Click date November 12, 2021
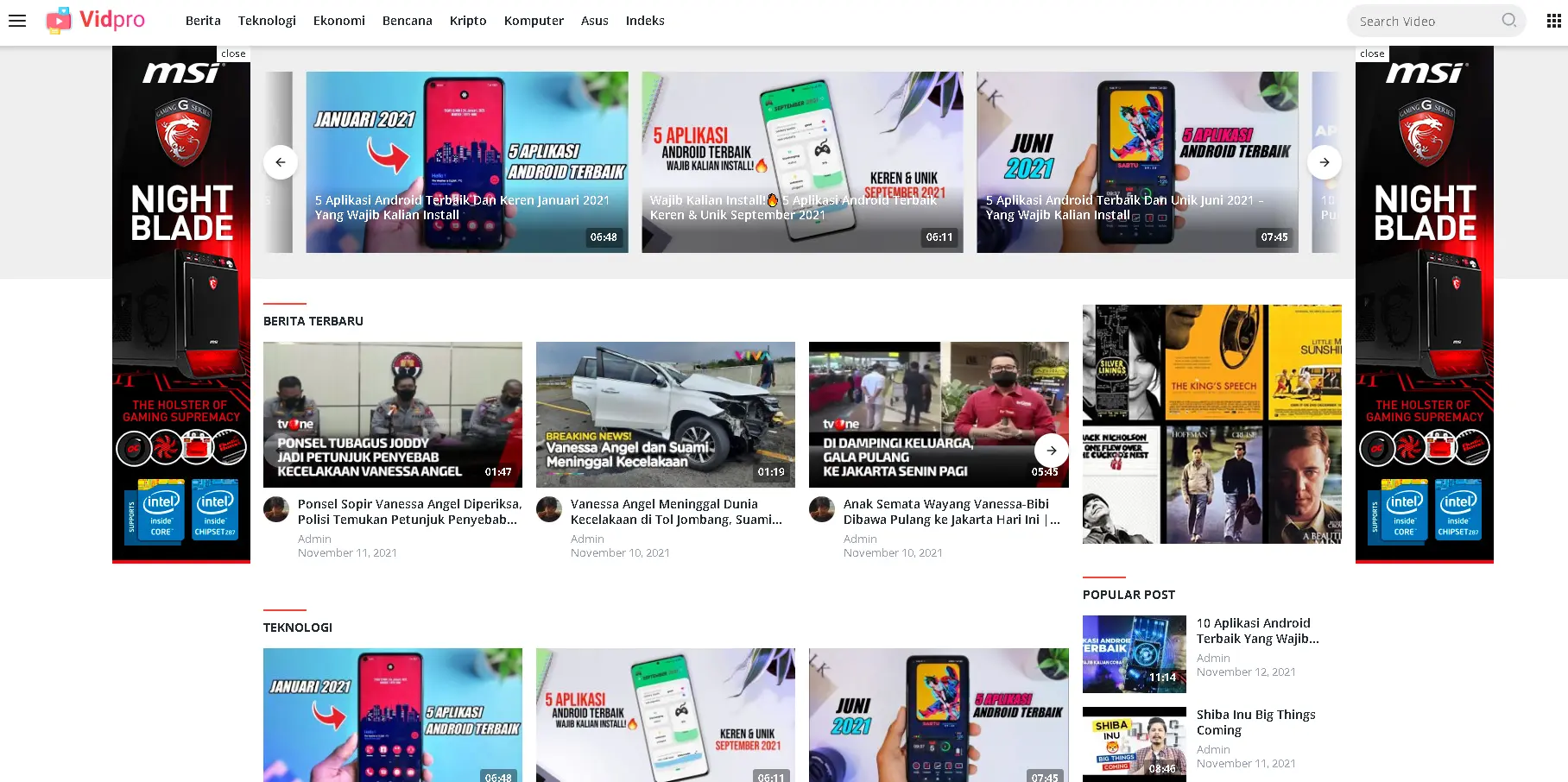Image resolution: width=1568 pixels, height=782 pixels. (x=1246, y=672)
